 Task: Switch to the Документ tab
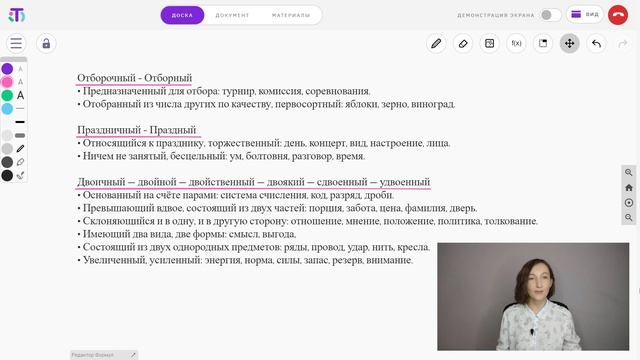point(232,15)
